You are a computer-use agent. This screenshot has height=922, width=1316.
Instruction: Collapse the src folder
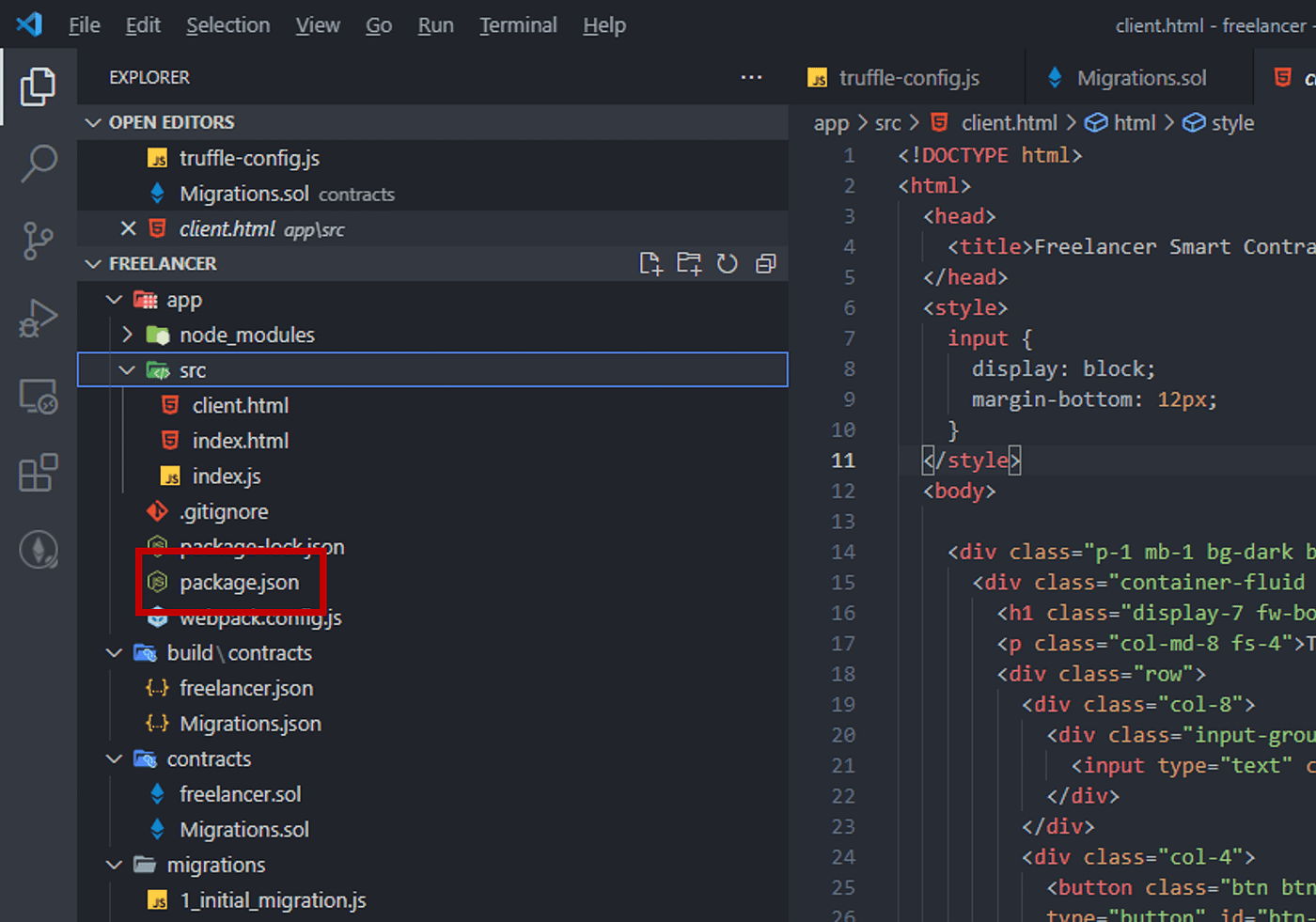tap(127, 369)
